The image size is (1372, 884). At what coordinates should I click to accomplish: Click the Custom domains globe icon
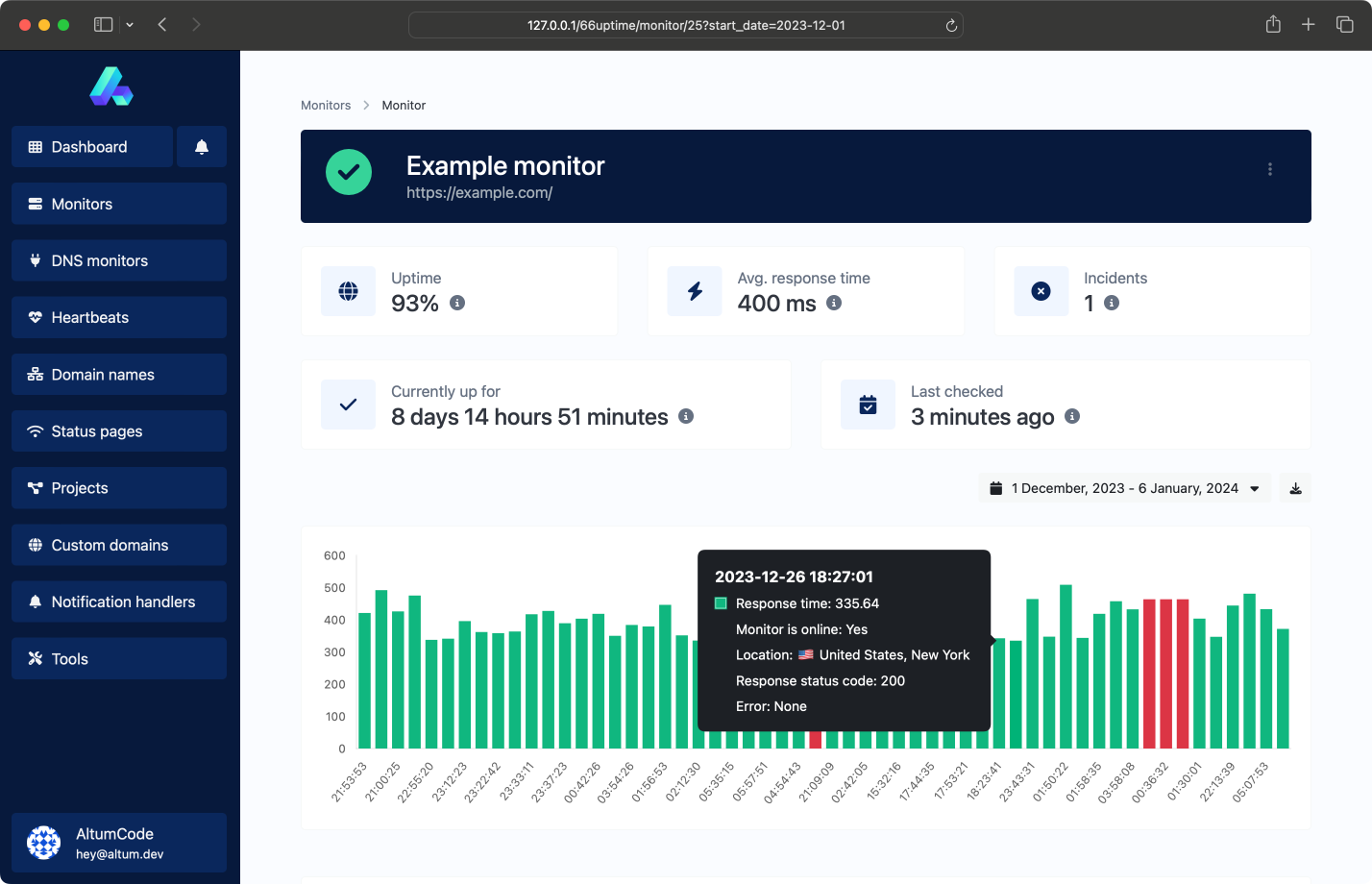pos(36,545)
